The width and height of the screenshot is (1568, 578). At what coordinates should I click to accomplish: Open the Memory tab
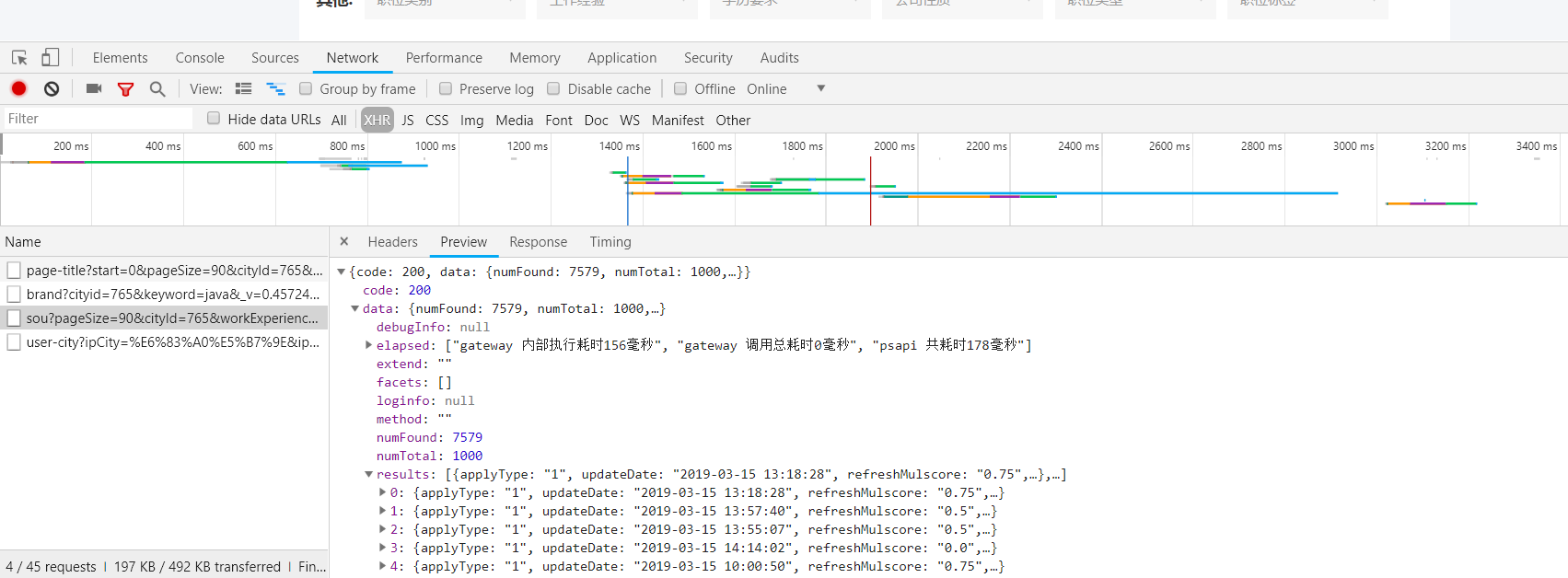click(535, 58)
